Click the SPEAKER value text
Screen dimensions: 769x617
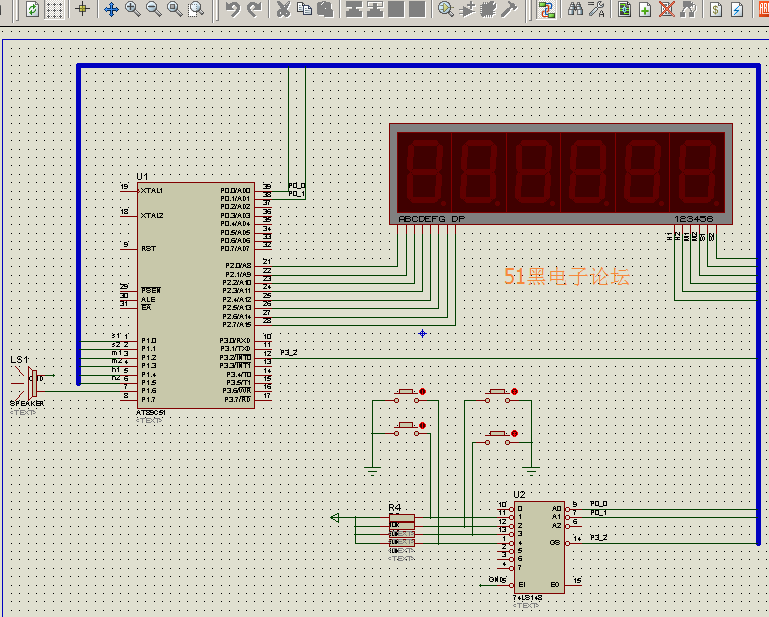tap(27, 403)
